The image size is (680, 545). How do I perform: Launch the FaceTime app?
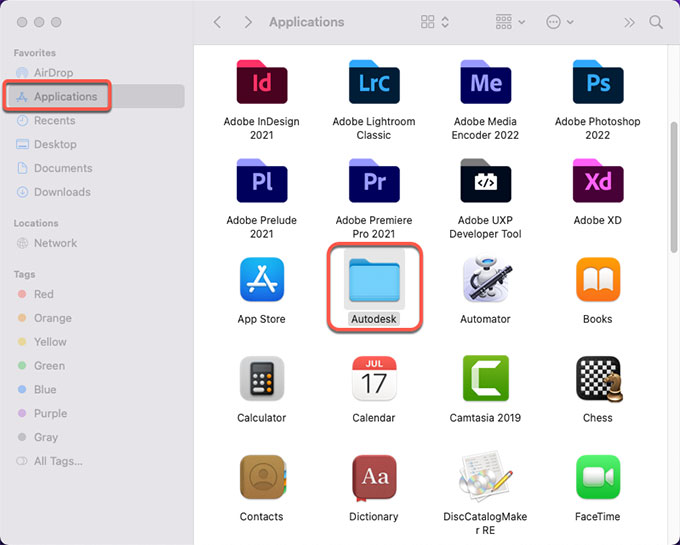[598, 478]
